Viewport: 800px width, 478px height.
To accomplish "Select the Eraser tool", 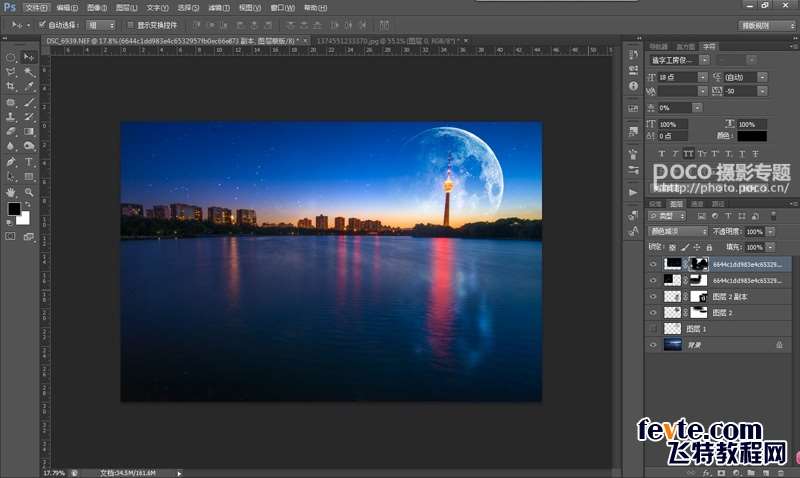I will coord(11,131).
